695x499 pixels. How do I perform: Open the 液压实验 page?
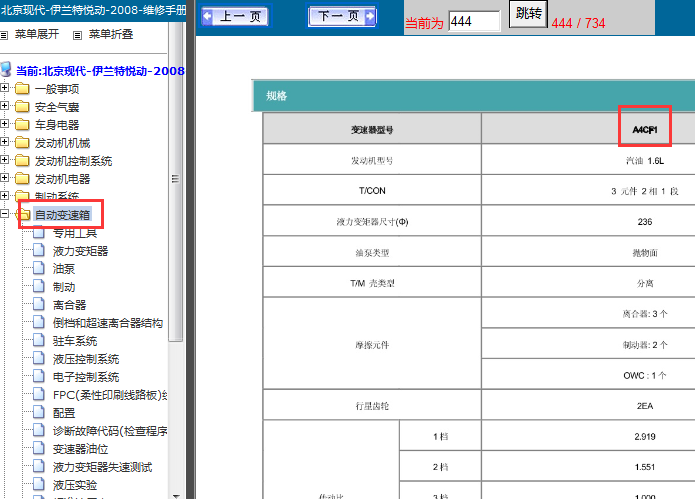pos(75,485)
